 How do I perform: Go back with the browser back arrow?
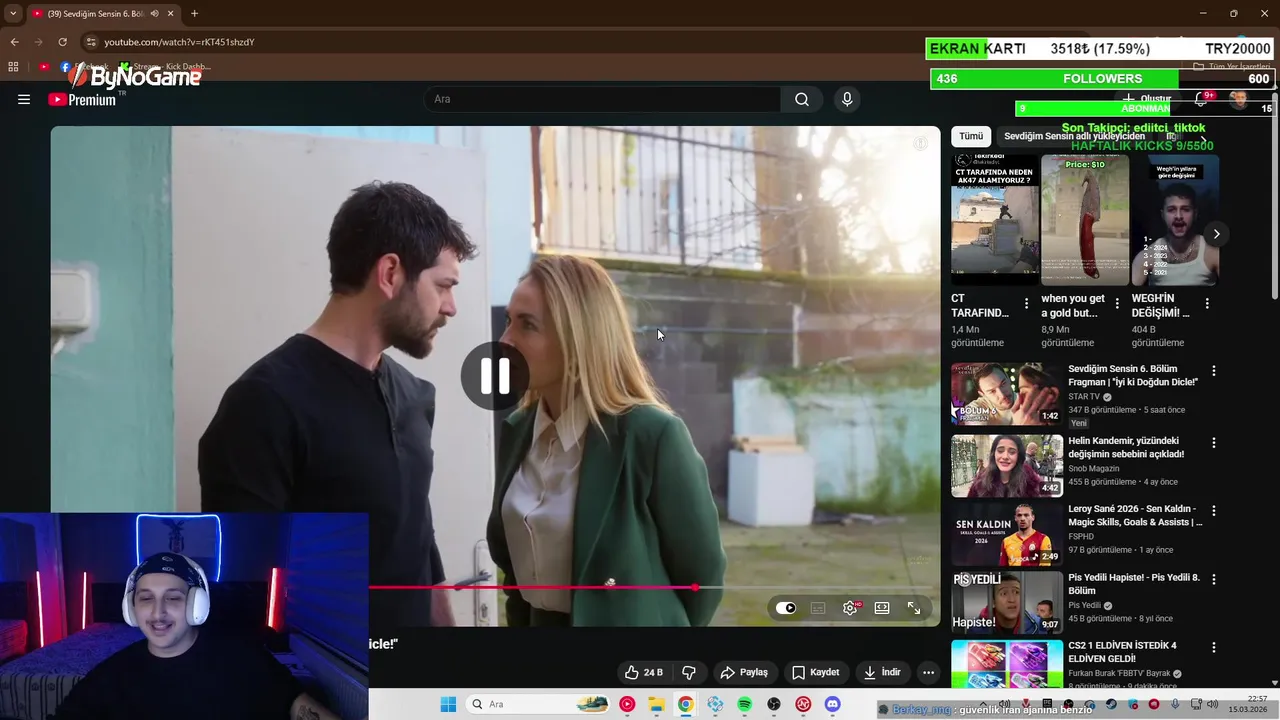click(x=14, y=42)
